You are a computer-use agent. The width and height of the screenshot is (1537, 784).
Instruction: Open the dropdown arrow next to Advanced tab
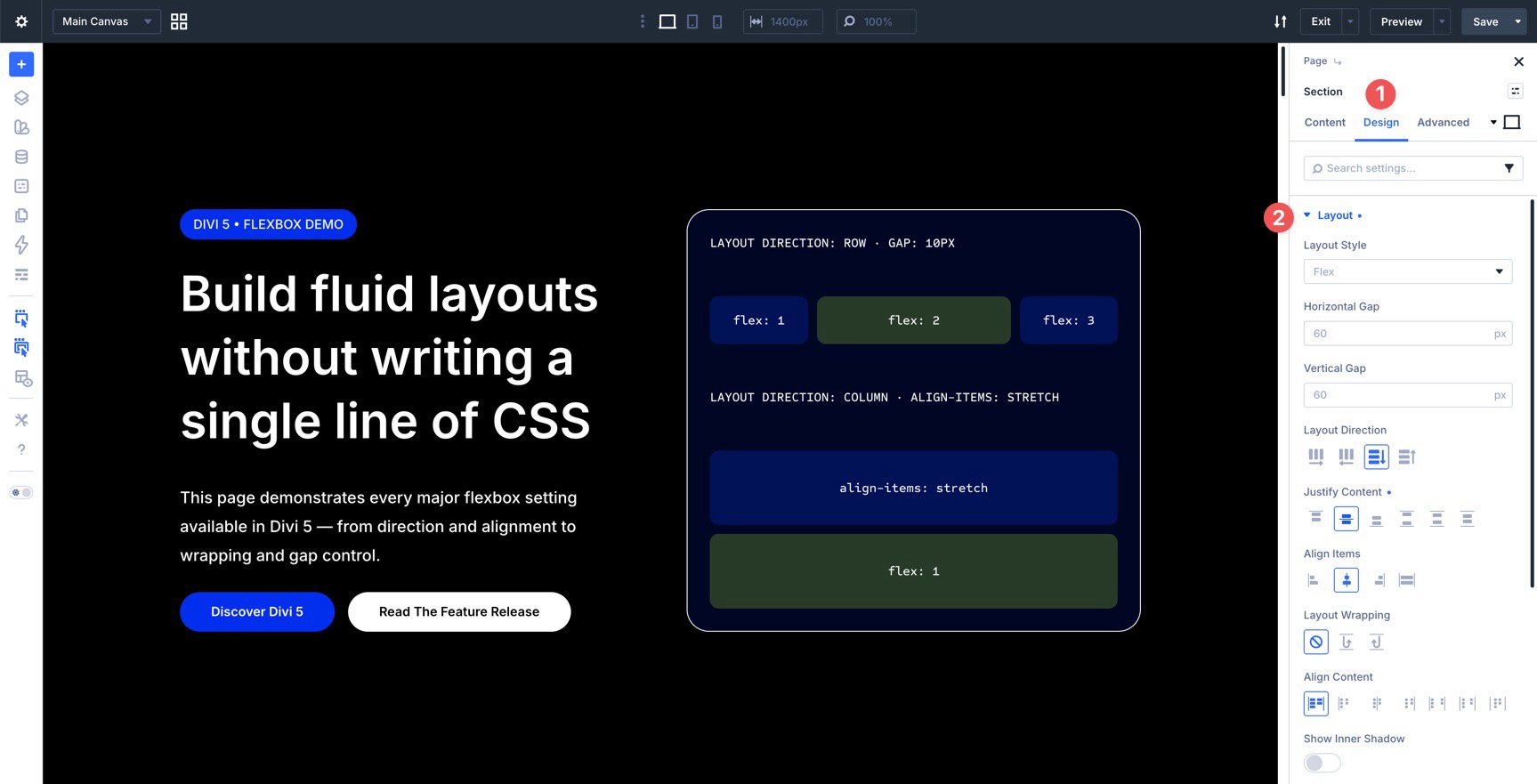1493,122
